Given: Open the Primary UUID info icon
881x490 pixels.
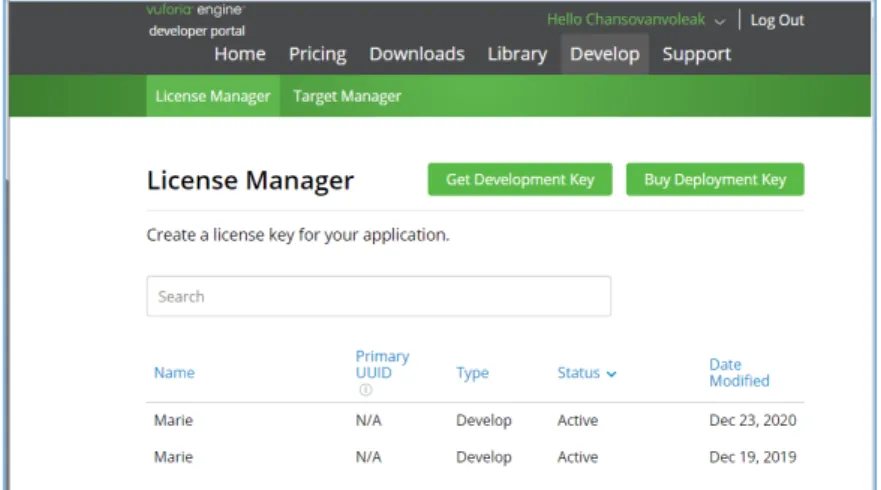Looking at the screenshot, I should click(x=366, y=389).
